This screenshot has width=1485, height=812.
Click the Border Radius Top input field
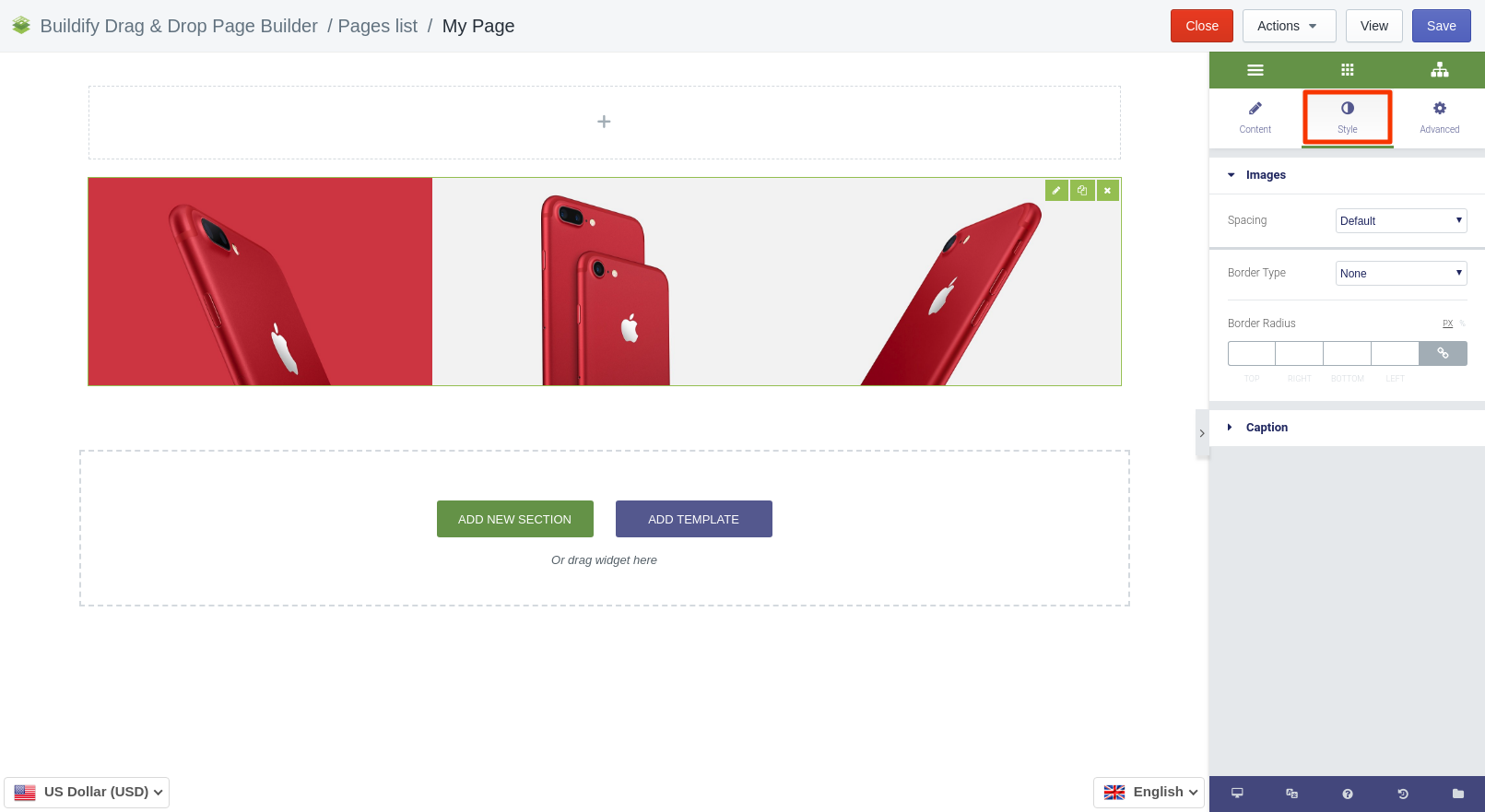click(x=1252, y=354)
